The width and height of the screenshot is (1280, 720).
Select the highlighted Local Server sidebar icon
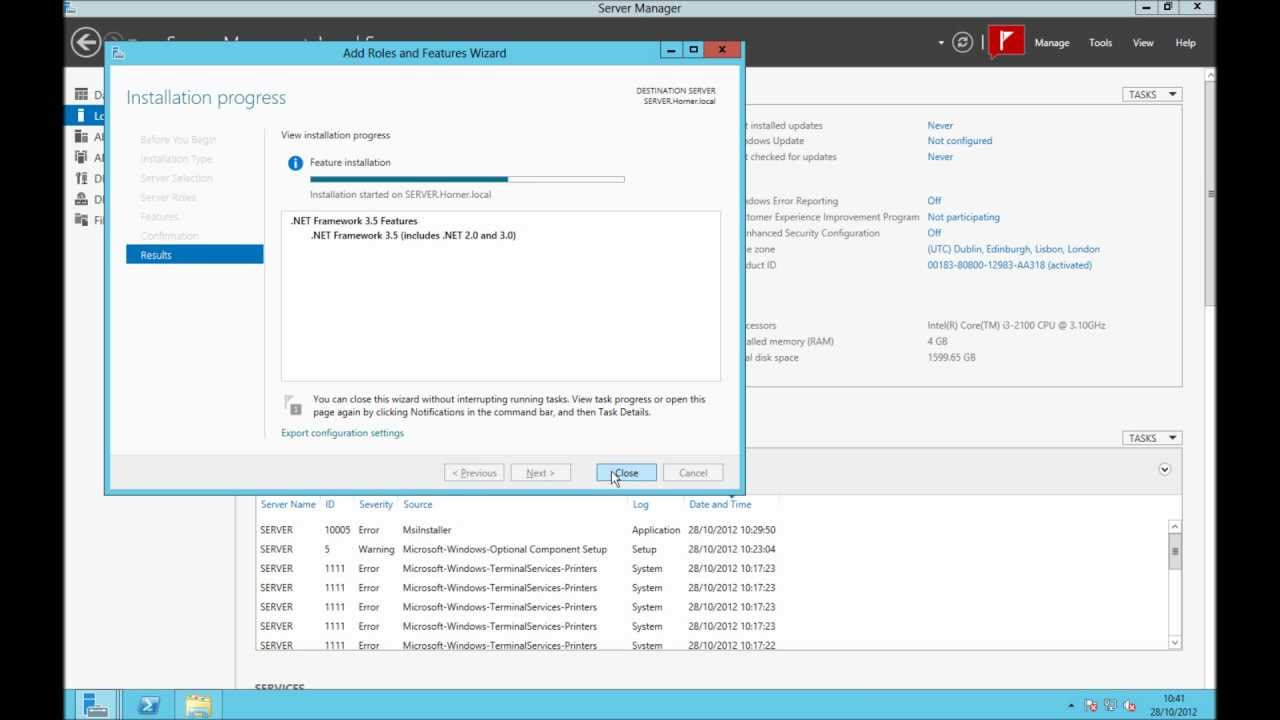(81, 115)
